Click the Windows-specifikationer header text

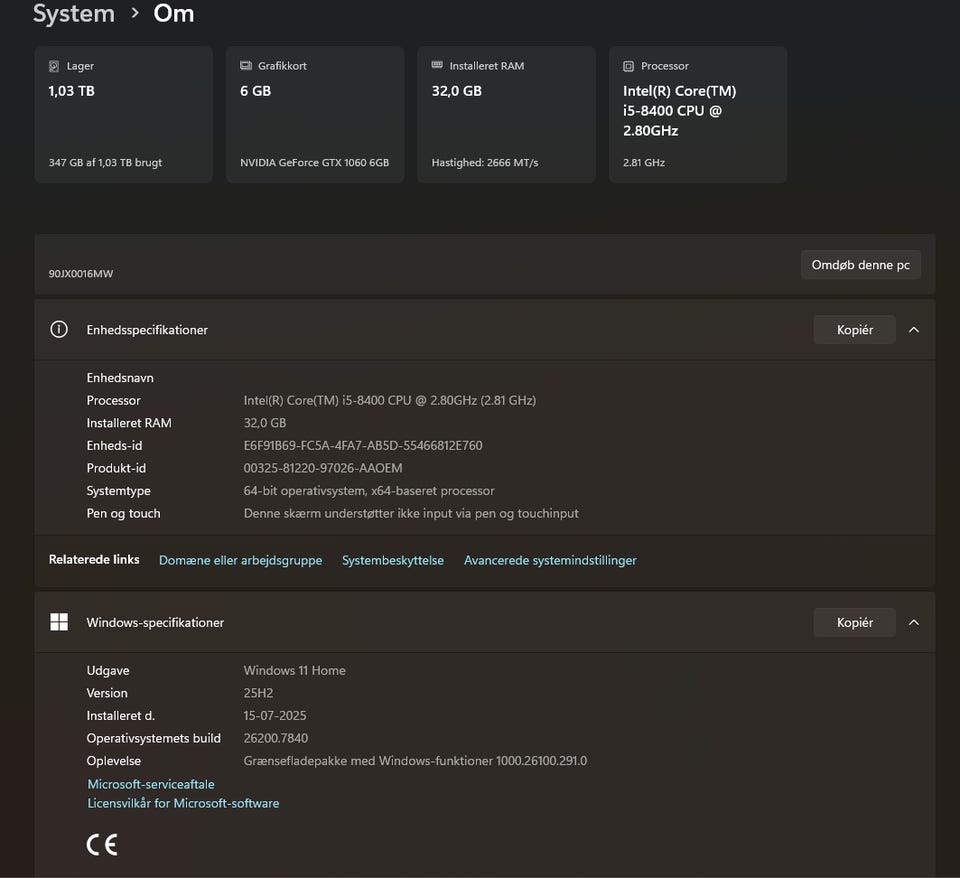coord(155,623)
